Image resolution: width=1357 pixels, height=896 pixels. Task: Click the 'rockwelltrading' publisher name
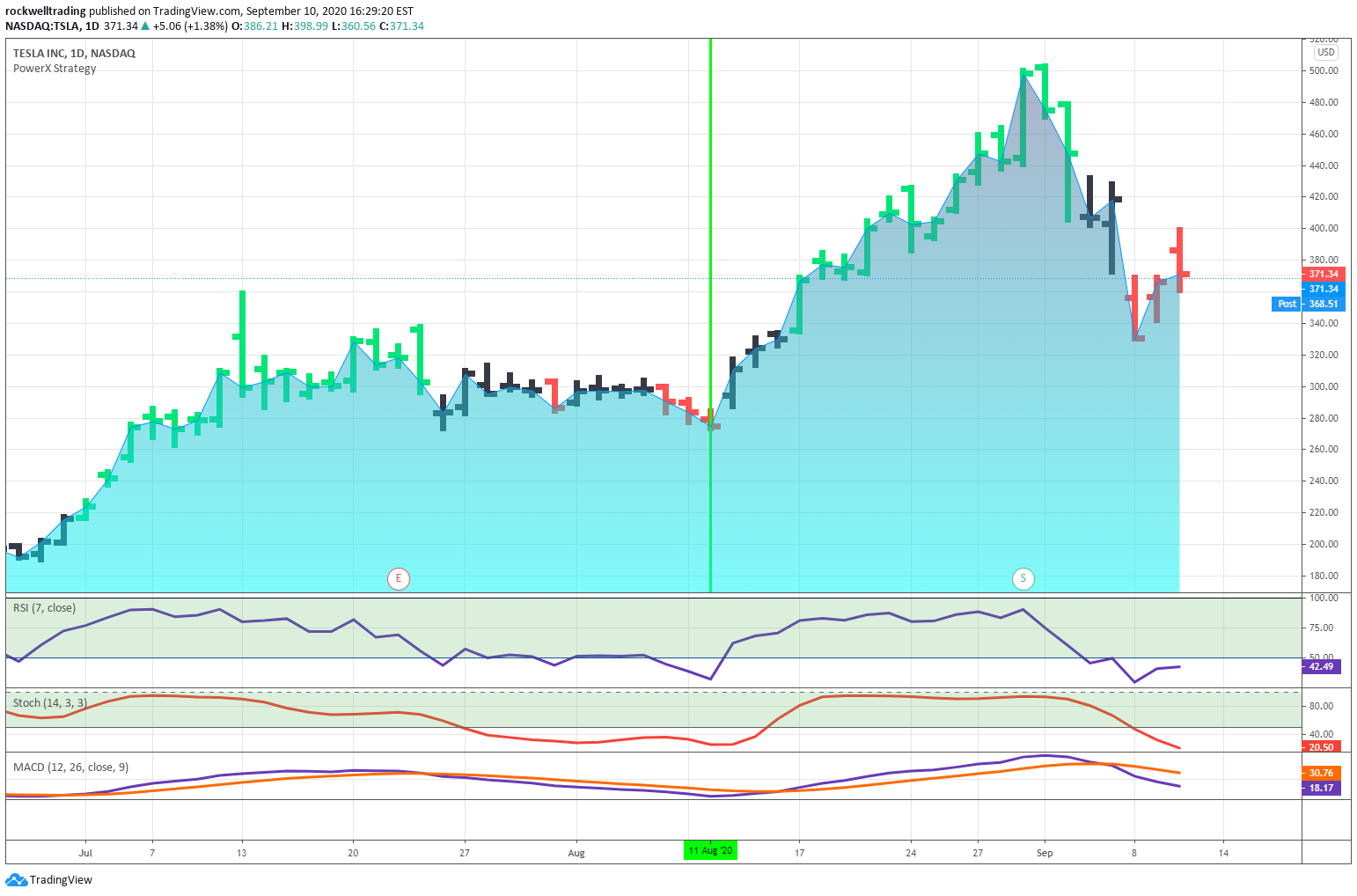click(46, 11)
